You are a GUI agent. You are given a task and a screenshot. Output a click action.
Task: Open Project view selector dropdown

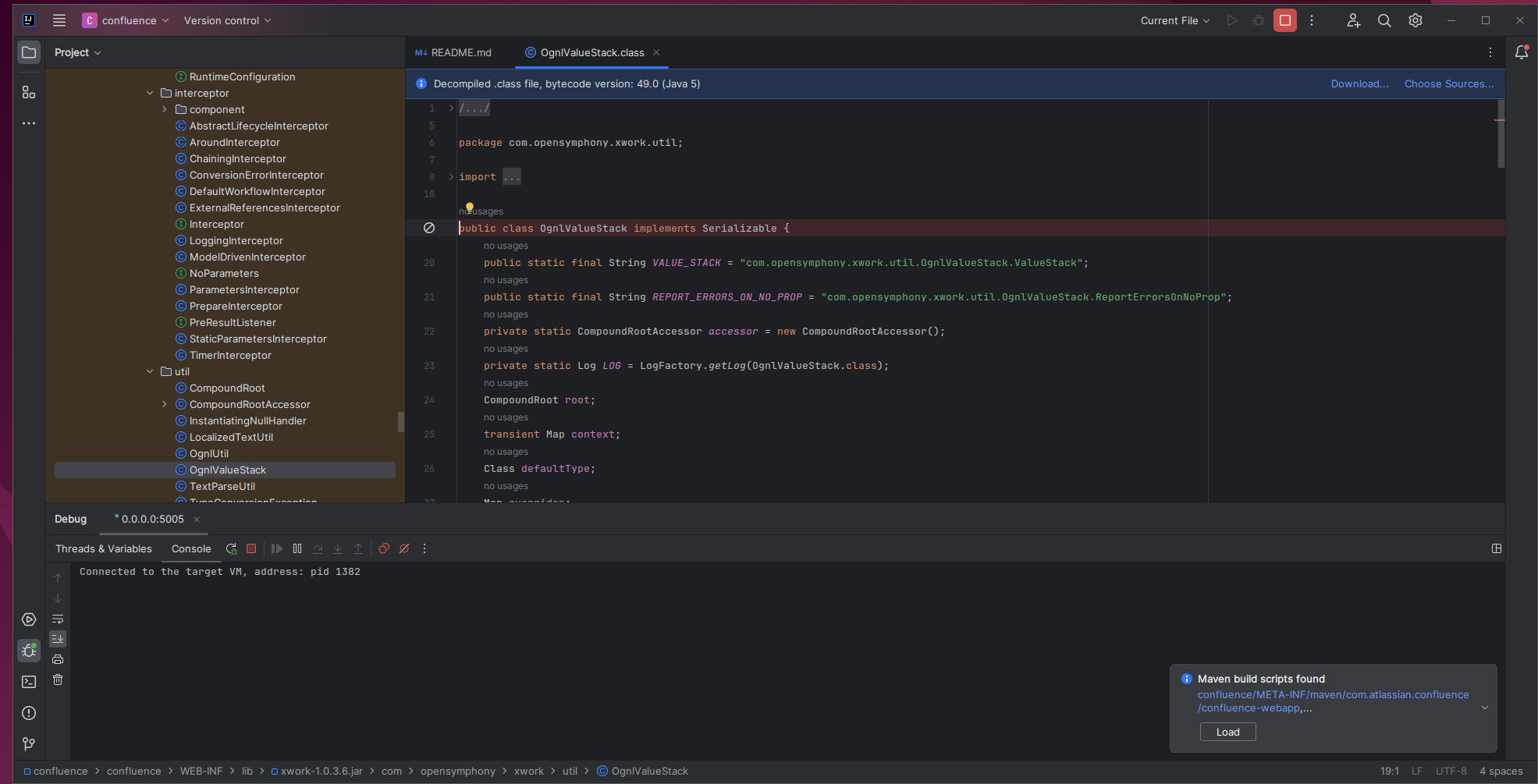(x=78, y=52)
